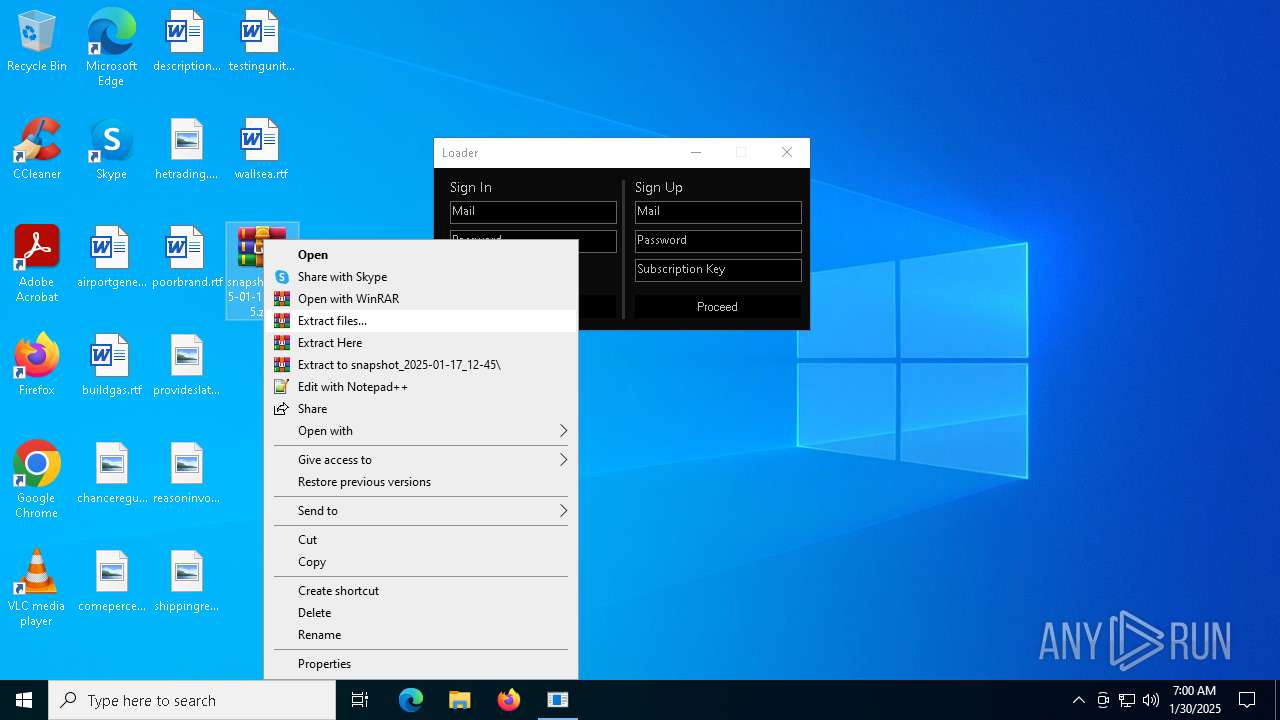
Task: Select the chanceregu image file icon
Action: point(111,474)
